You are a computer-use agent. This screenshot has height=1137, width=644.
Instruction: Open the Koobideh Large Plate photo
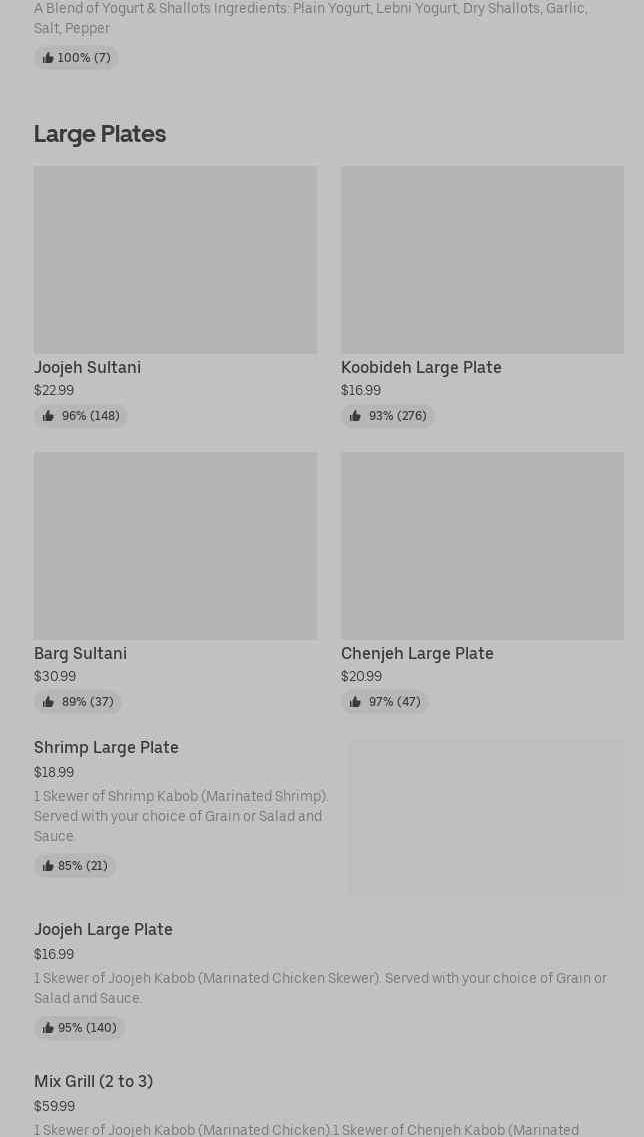coord(482,259)
